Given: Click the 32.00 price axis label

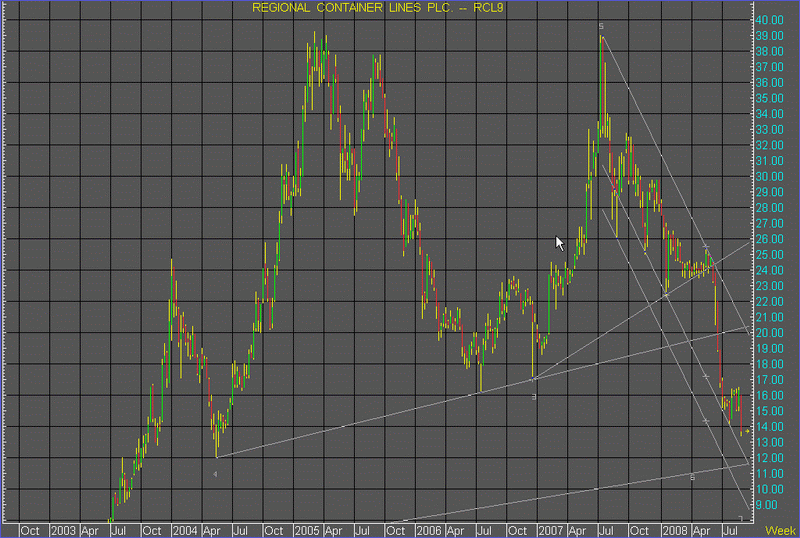Looking at the screenshot, I should (x=769, y=145).
